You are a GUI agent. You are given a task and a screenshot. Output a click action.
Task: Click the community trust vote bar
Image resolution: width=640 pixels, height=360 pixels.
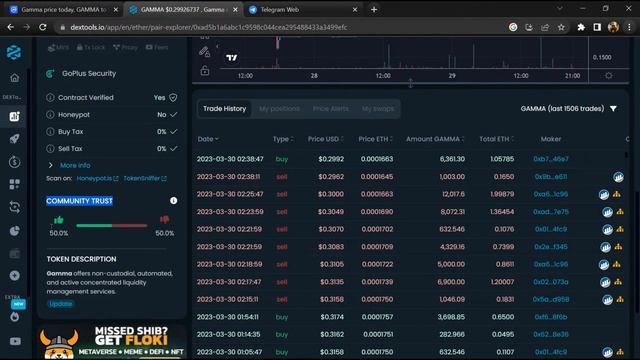tap(111, 225)
